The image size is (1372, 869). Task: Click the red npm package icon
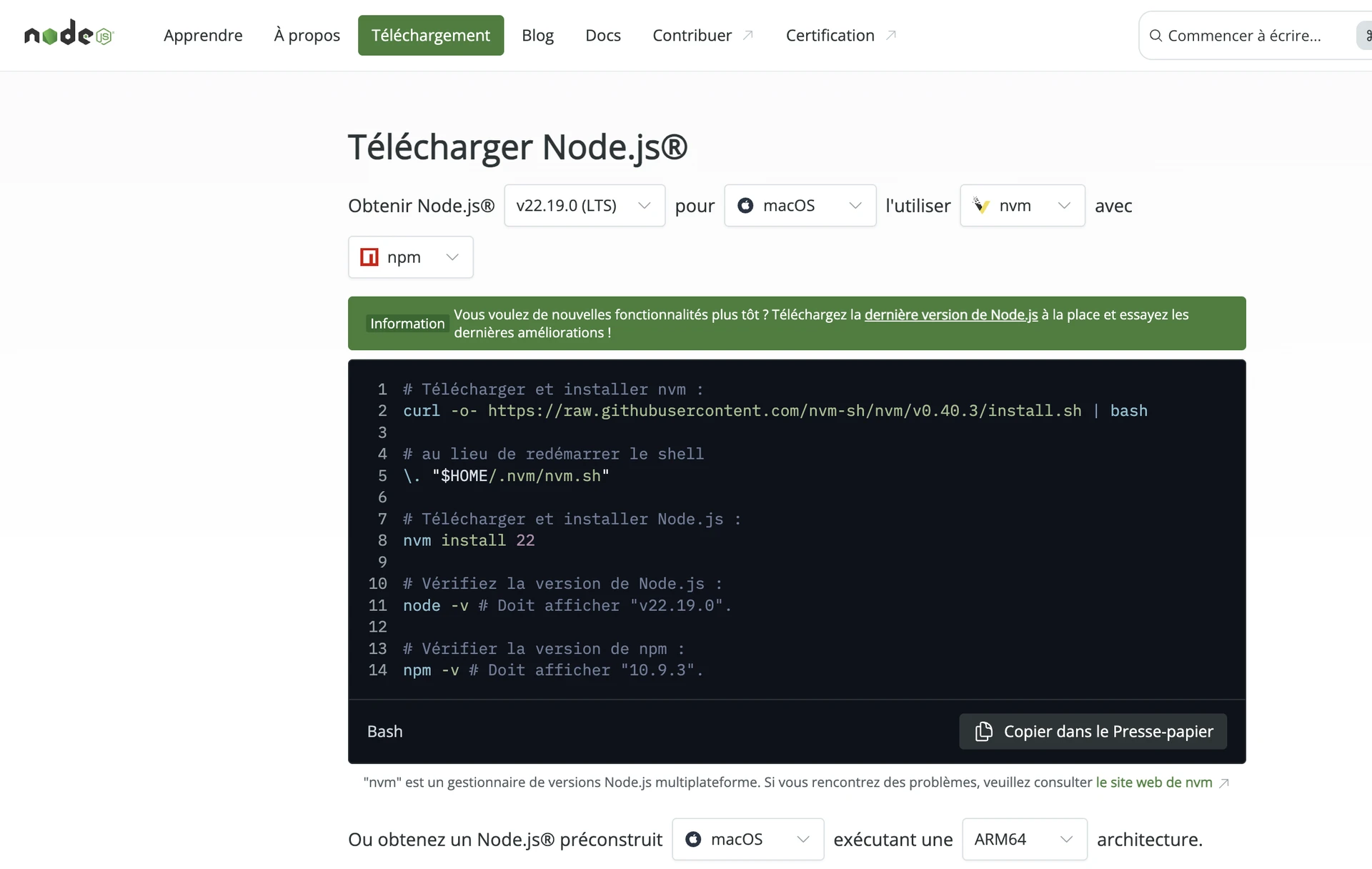pyautogui.click(x=369, y=257)
